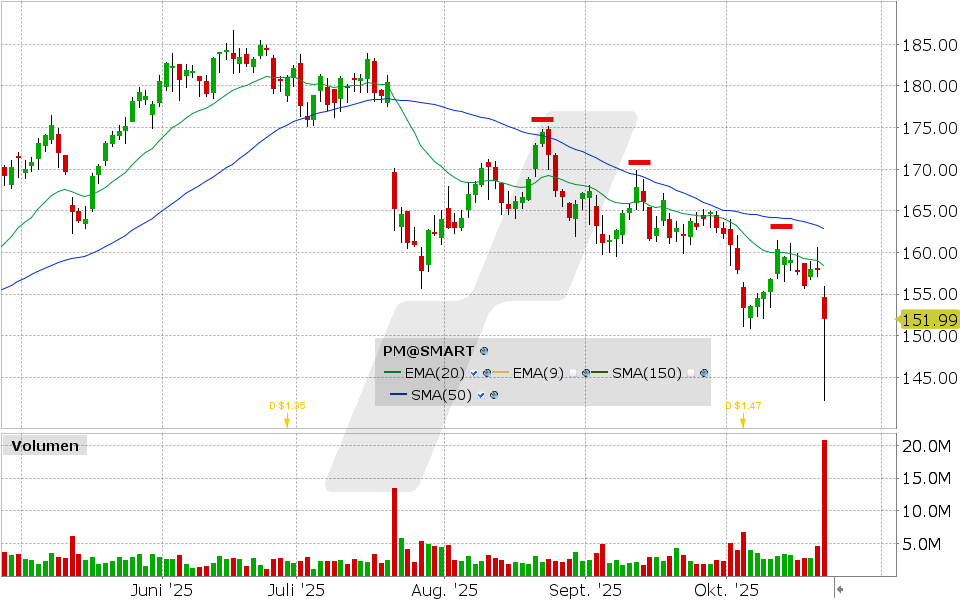The height and width of the screenshot is (600, 960).
Task: Click the red resistance marker near 163
Action: 781,226
